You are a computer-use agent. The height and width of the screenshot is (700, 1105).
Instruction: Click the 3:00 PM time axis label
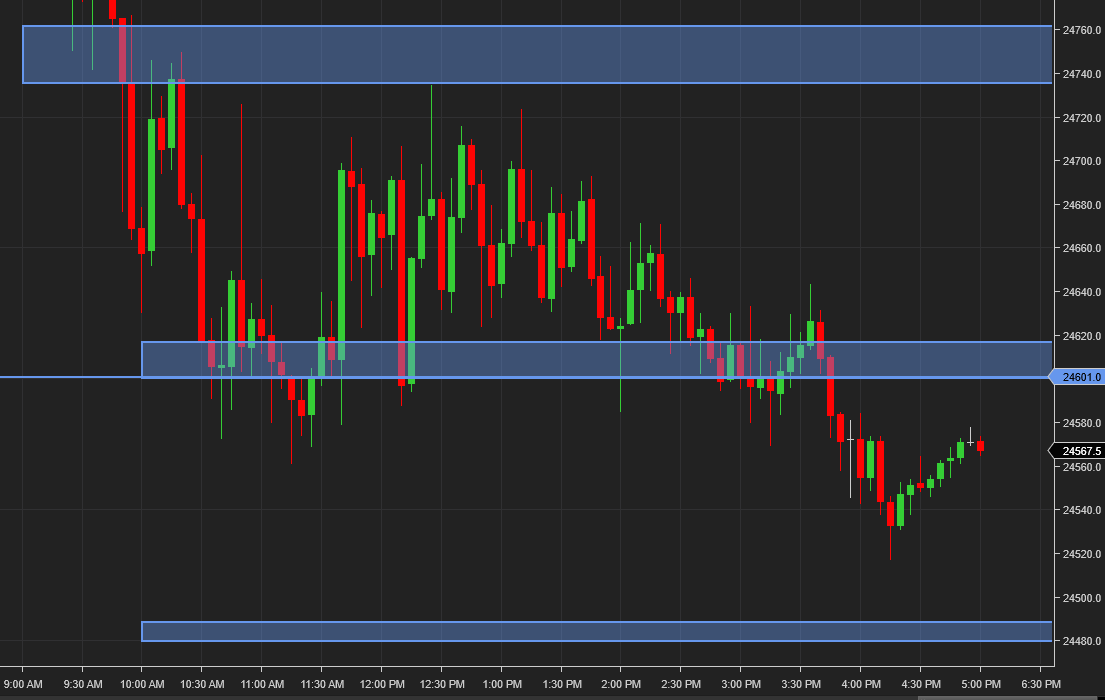[741, 684]
